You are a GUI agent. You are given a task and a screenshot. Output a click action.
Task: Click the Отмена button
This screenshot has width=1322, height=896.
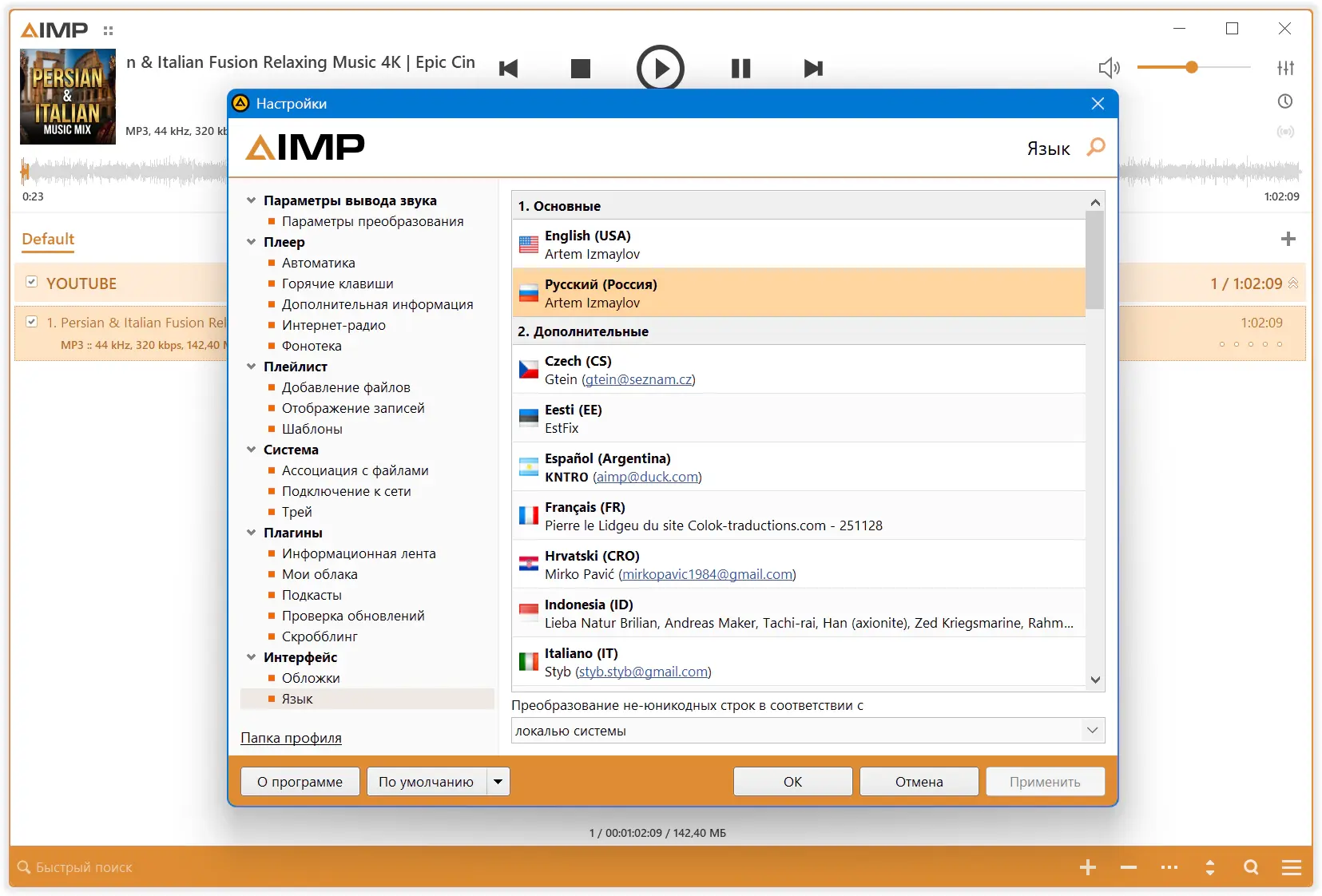tap(919, 782)
